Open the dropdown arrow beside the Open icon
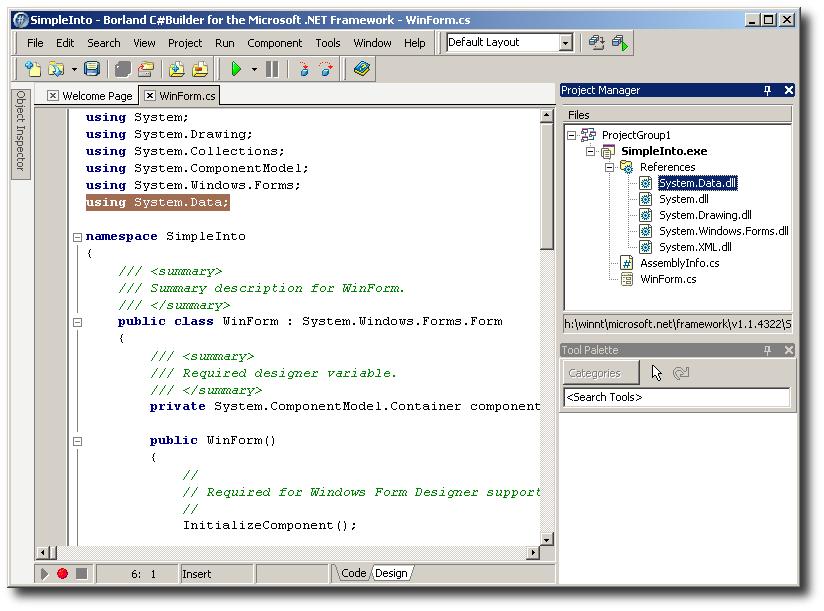This screenshot has height=611, width=824. (x=74, y=69)
